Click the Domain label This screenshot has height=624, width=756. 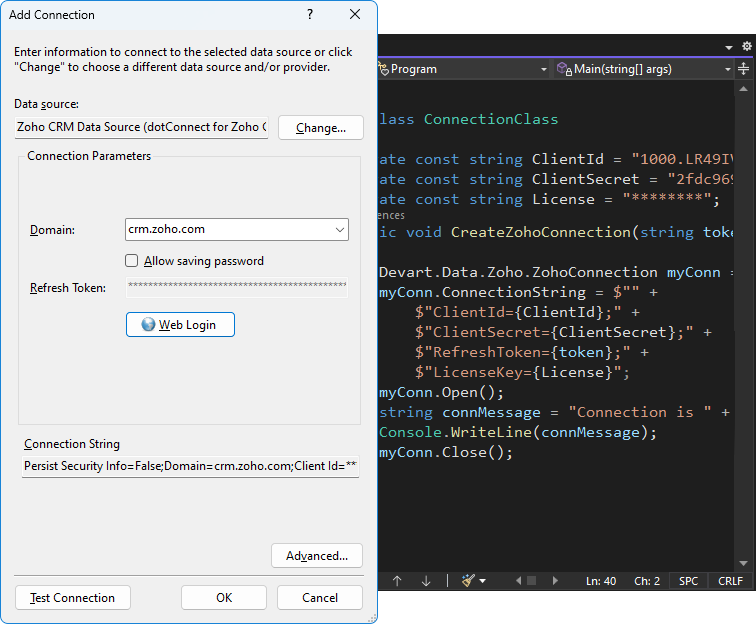52,230
